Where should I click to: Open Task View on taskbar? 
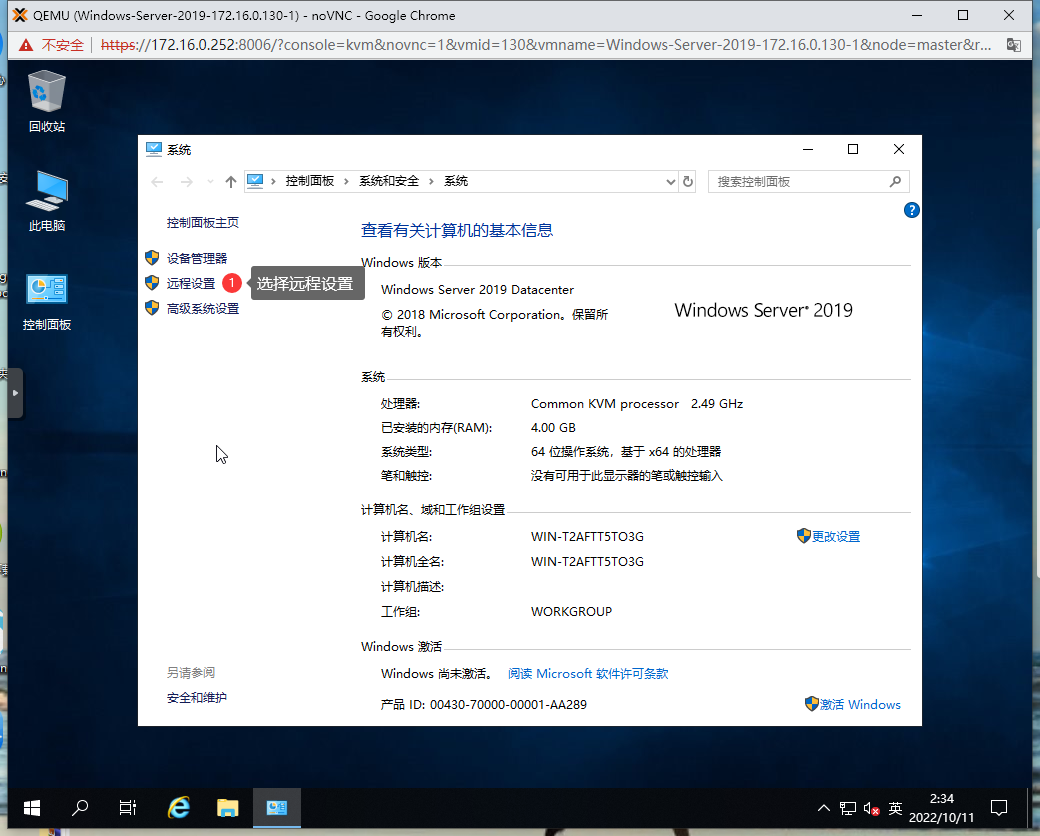point(127,808)
